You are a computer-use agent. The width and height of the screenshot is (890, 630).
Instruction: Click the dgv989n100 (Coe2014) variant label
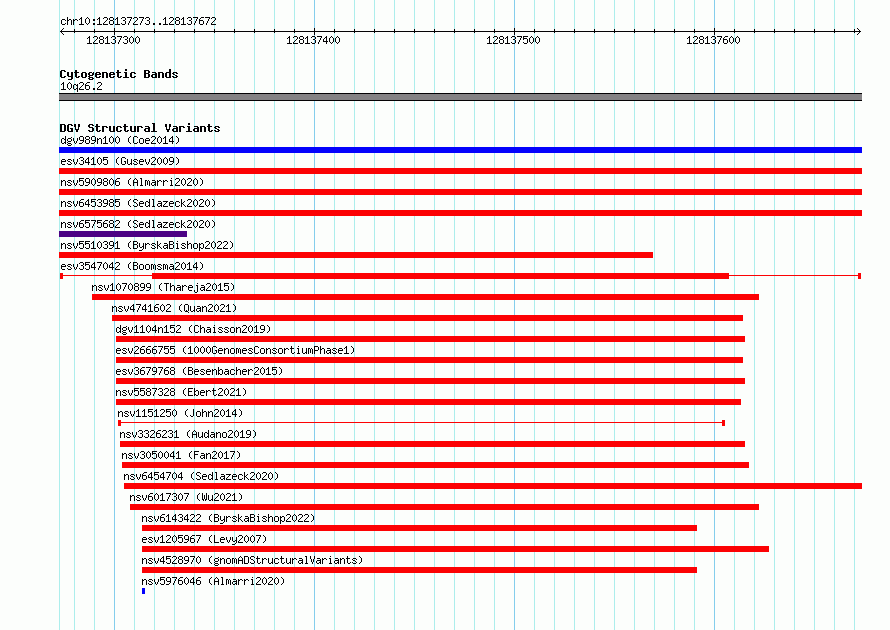coord(120,140)
